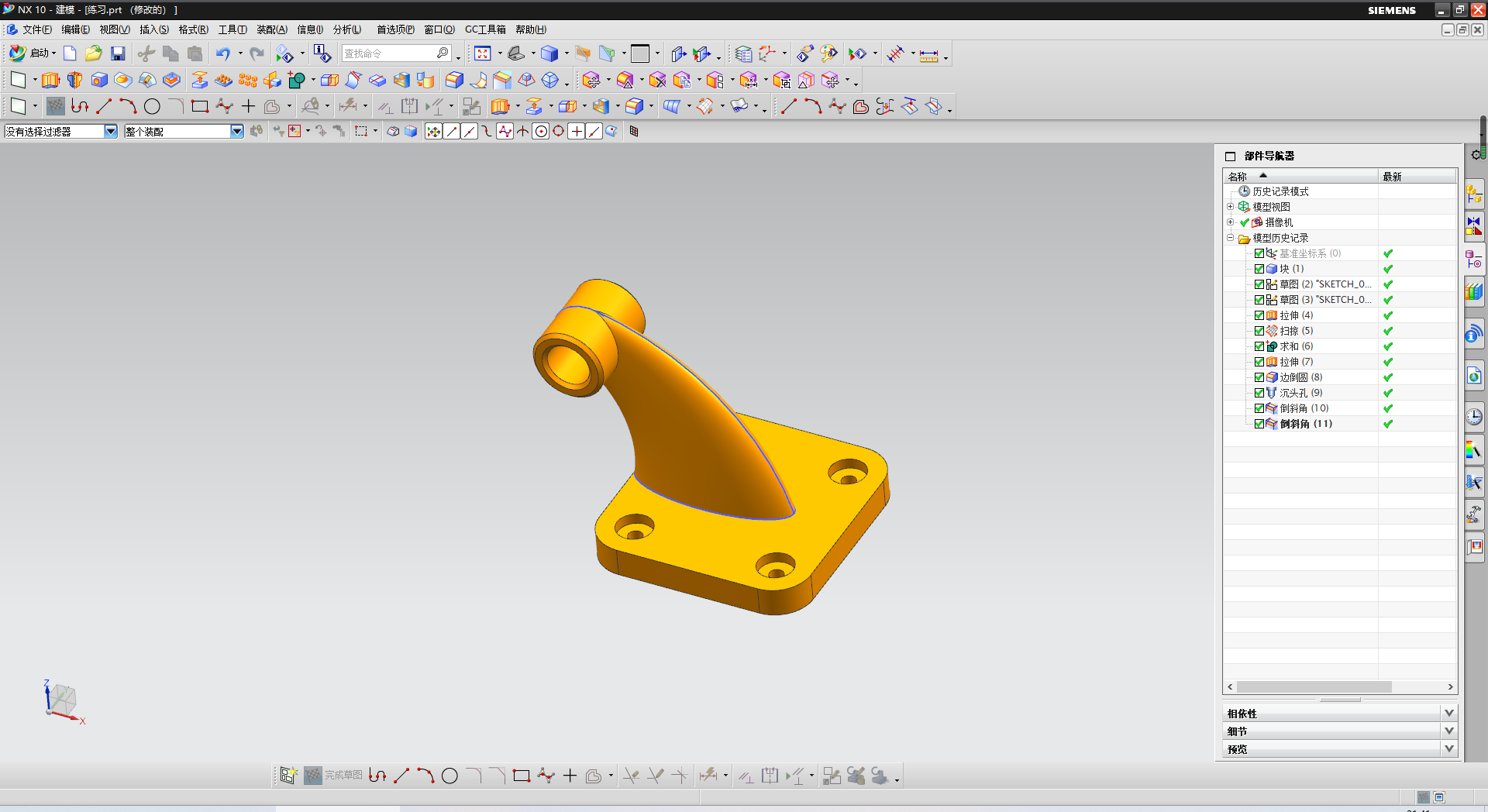Click navigator scrollbar right arrow
Screen dimensions: 1488x812
pos(1450,687)
